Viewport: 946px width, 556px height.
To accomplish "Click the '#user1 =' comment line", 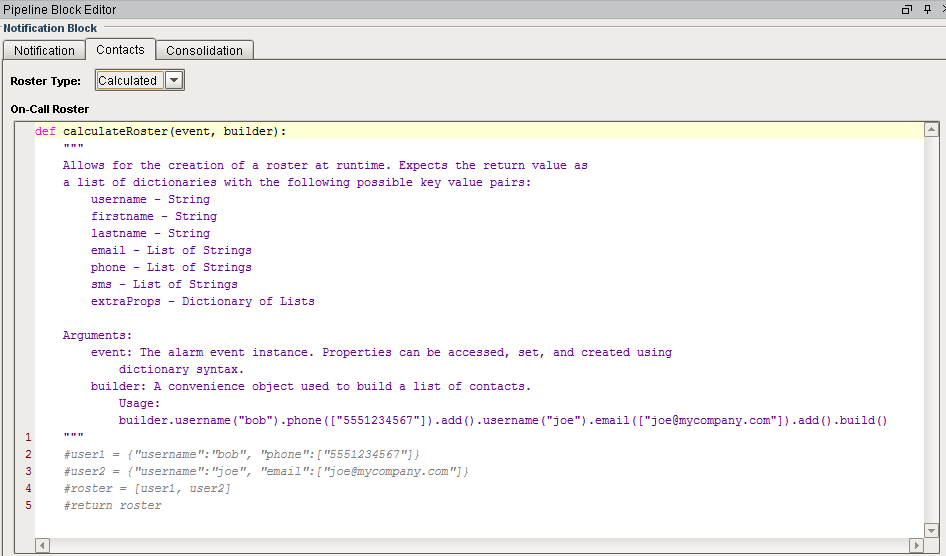I will pyautogui.click(x=241, y=454).
